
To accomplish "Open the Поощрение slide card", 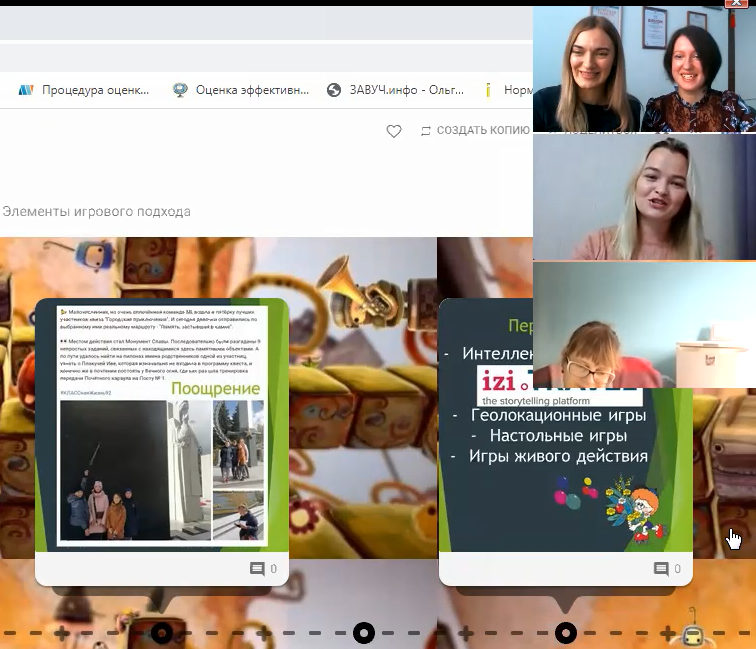I will point(162,425).
